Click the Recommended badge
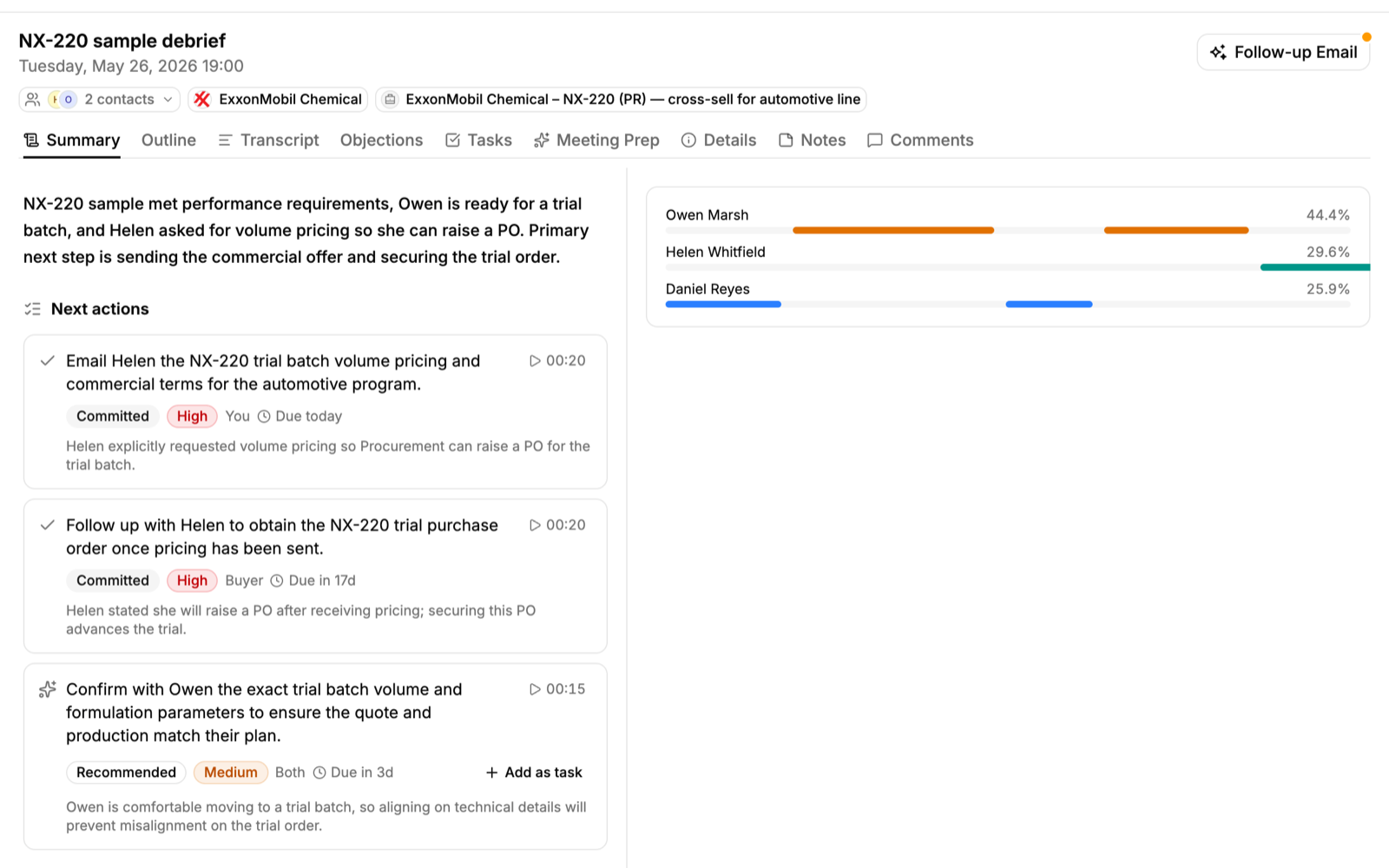Viewport: 1389px width, 868px height. pos(126,772)
